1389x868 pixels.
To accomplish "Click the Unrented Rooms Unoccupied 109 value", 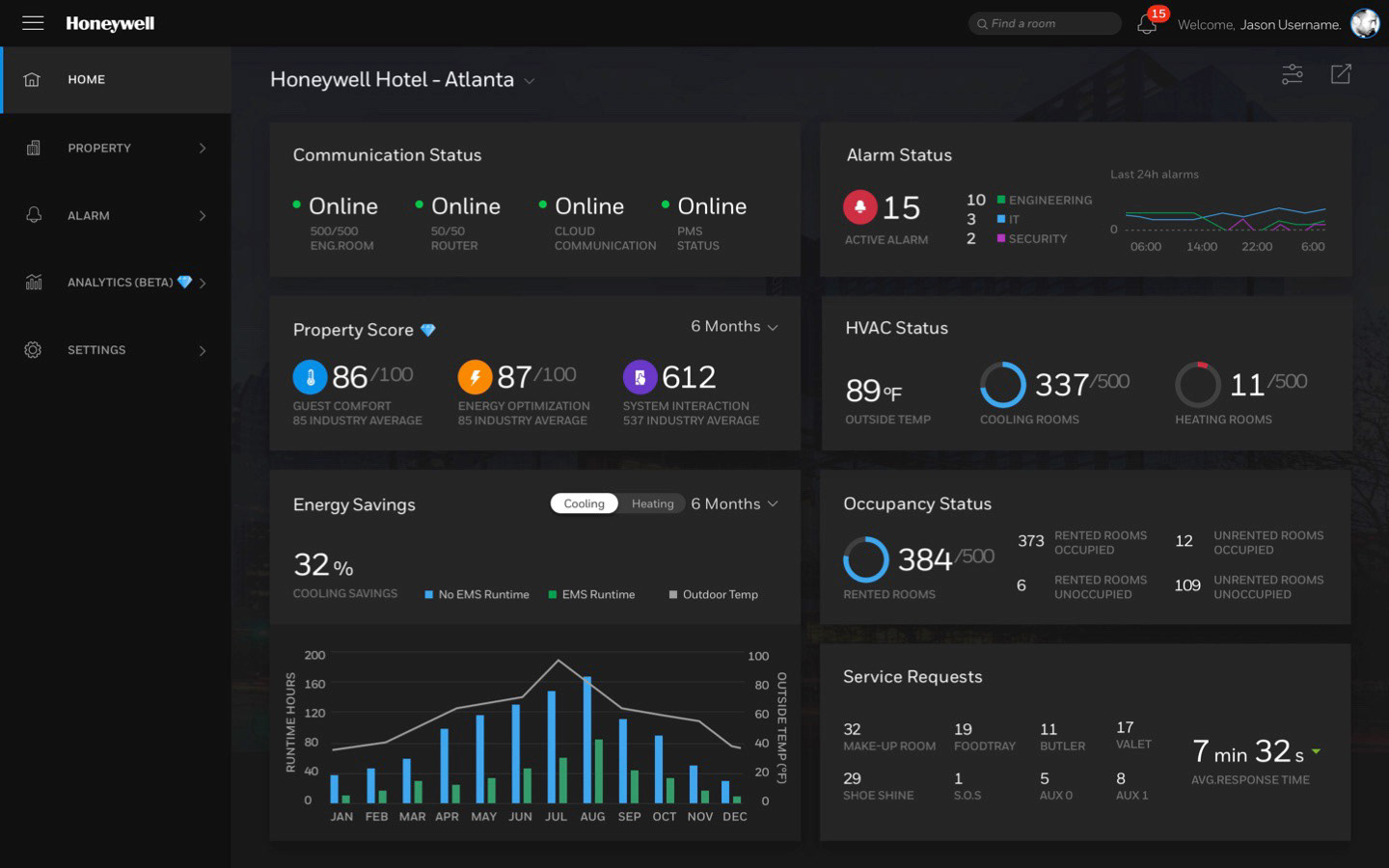I will tap(1187, 585).
